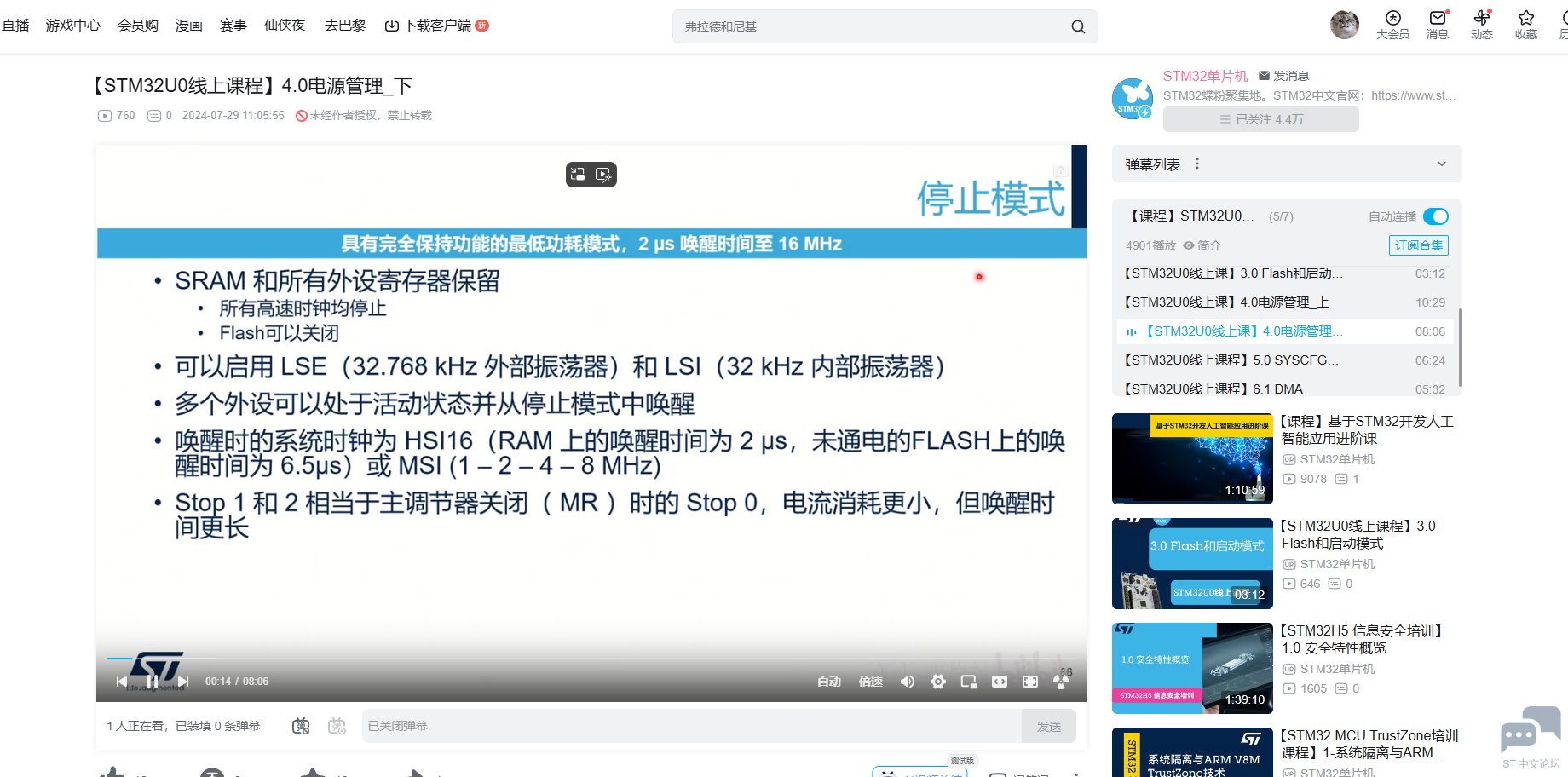
Task: Open the 弹幕列表 three-dot menu
Action: tap(1197, 164)
